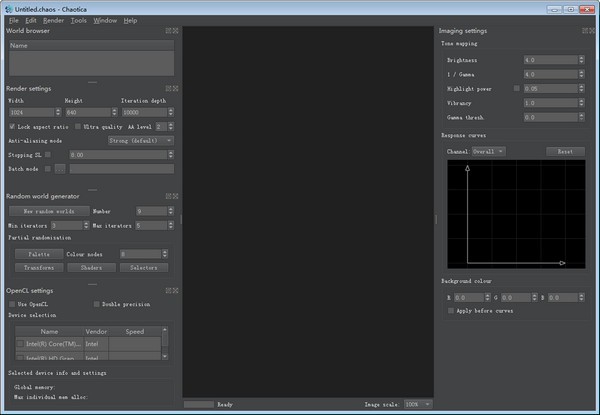Click the Batch mode browse button
The height and width of the screenshot is (415, 600).
59,169
